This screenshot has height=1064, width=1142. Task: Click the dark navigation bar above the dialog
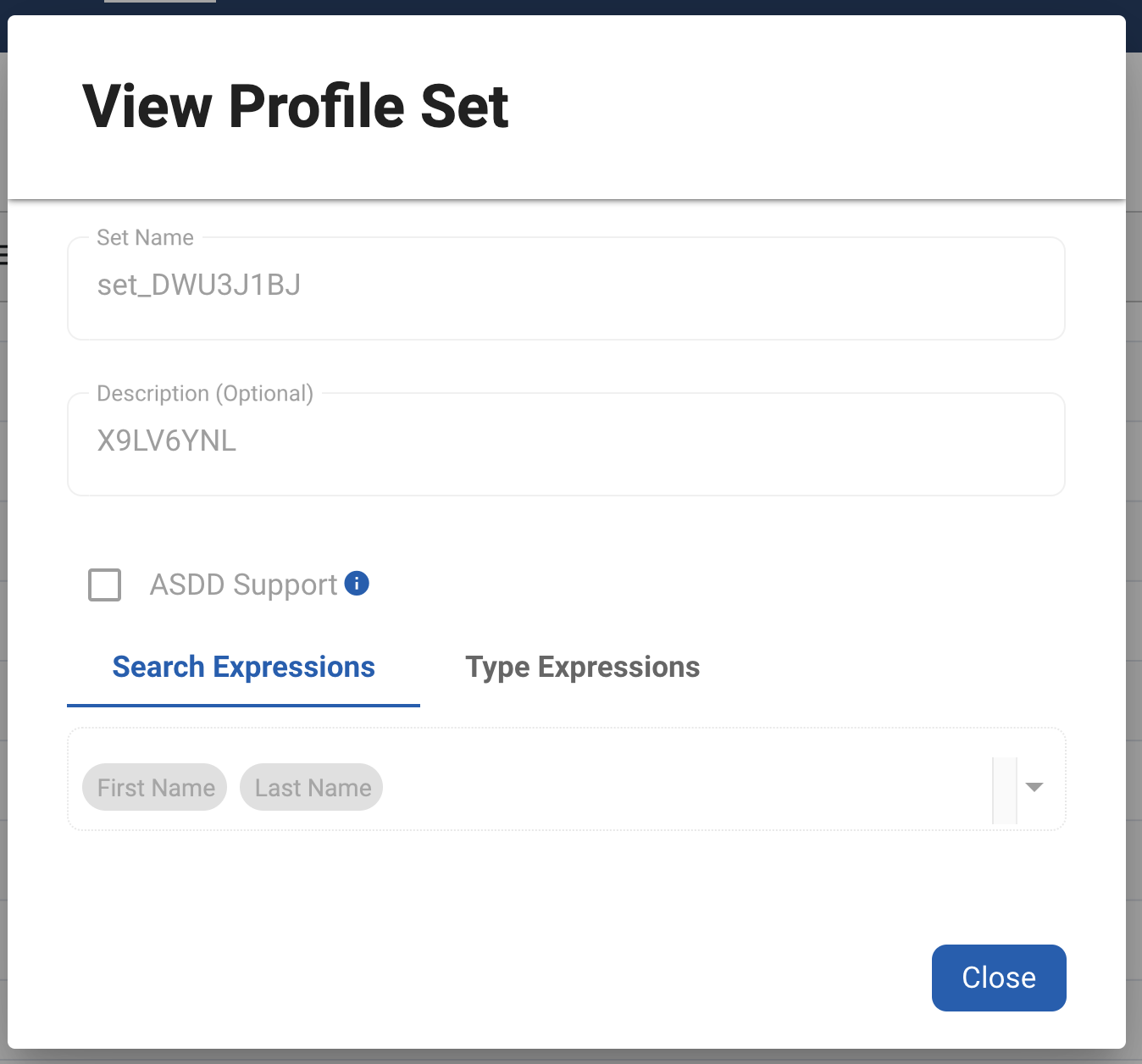tap(593, 7)
